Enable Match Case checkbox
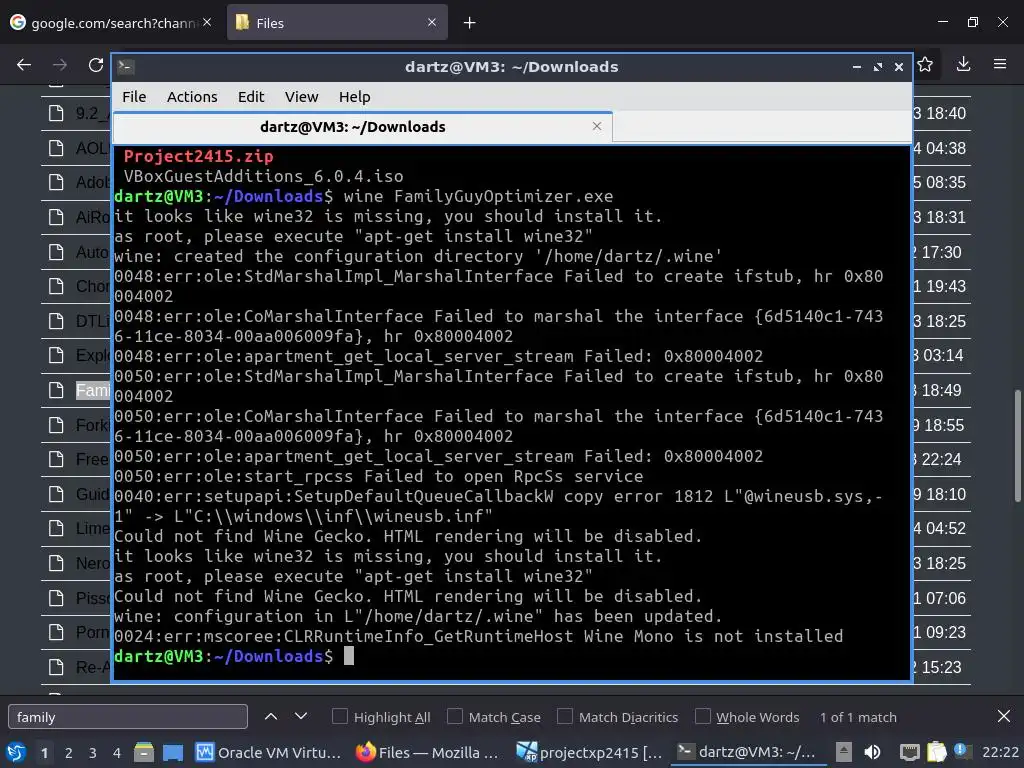Viewport: 1024px width, 768px height. pyautogui.click(x=455, y=716)
